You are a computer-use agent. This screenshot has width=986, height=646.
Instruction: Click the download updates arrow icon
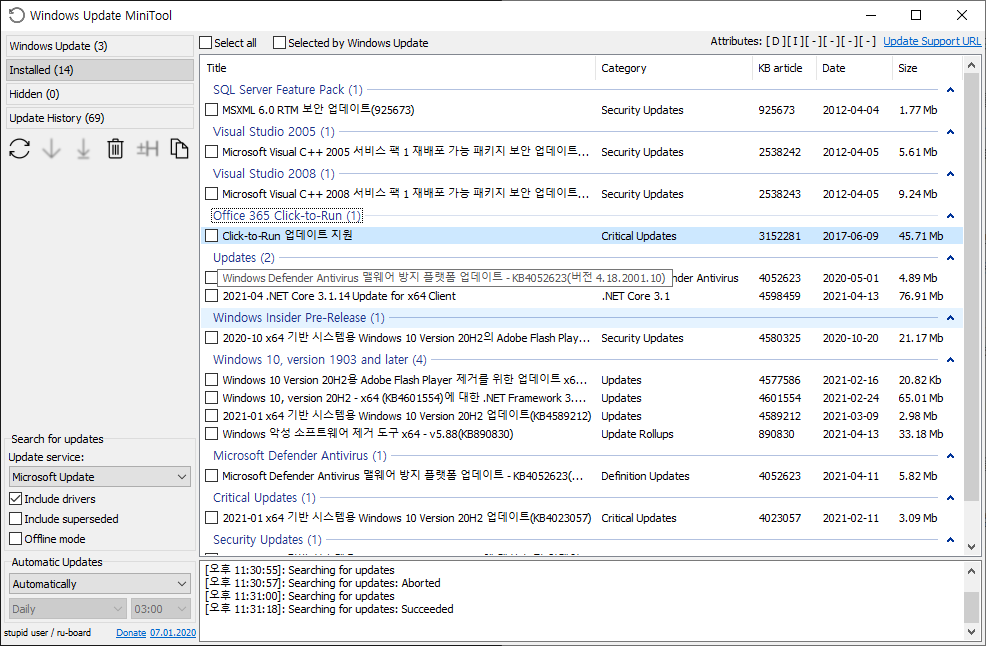(x=52, y=149)
